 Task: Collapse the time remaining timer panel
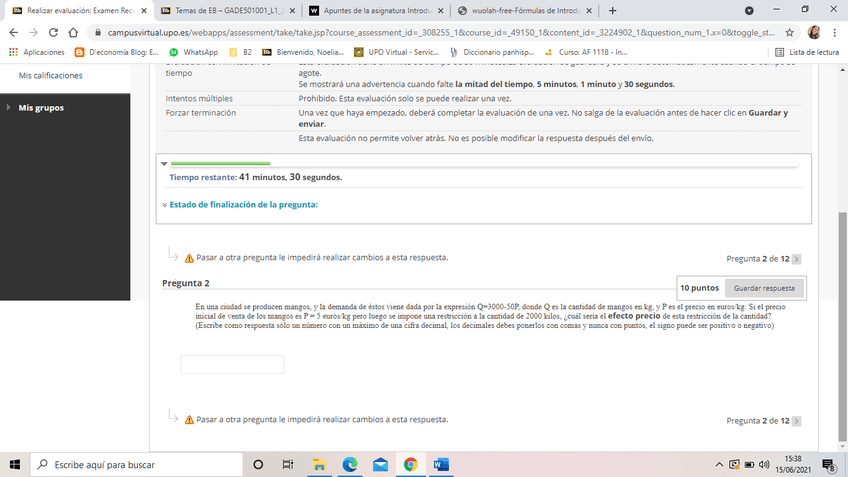pos(164,162)
